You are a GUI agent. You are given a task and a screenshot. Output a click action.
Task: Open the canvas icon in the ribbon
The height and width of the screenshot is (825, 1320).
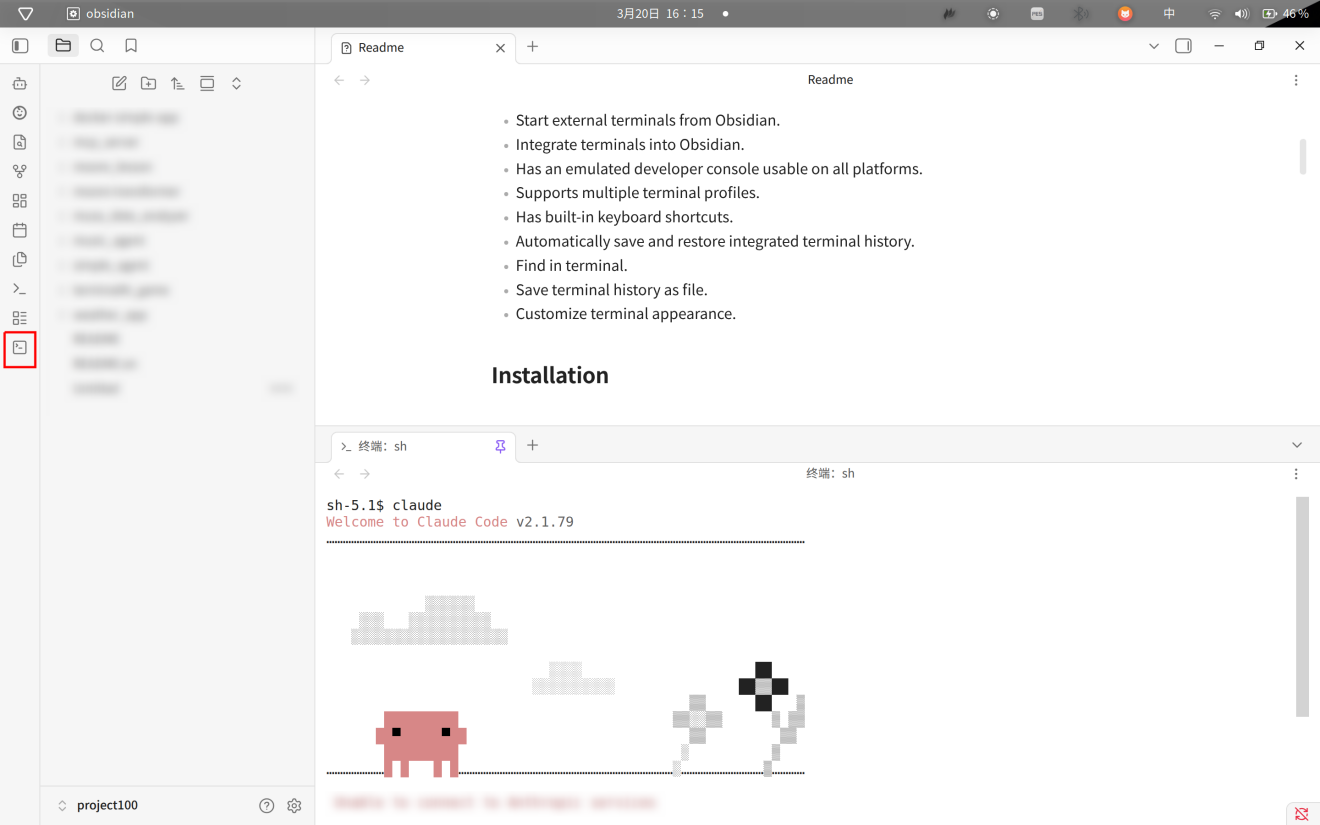[20, 201]
